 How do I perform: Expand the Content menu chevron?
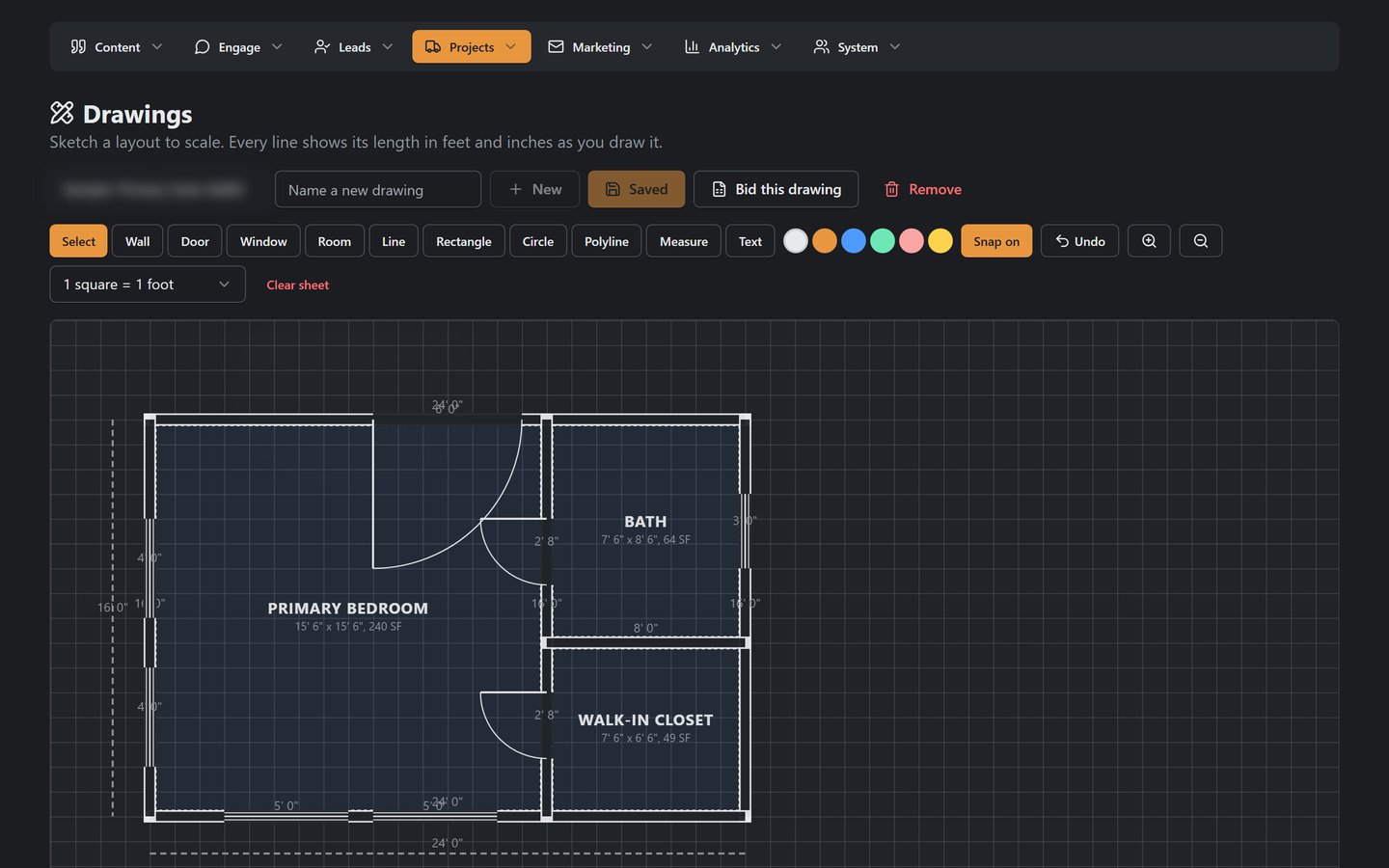tap(157, 46)
